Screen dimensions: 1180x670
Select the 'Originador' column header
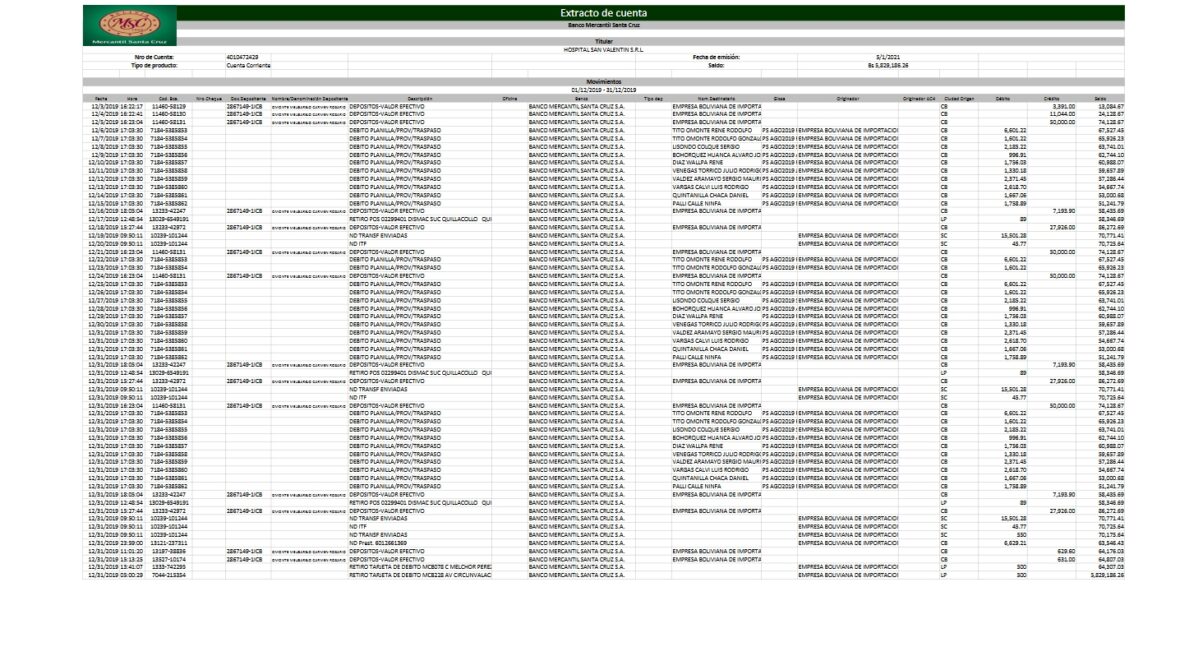847,99
